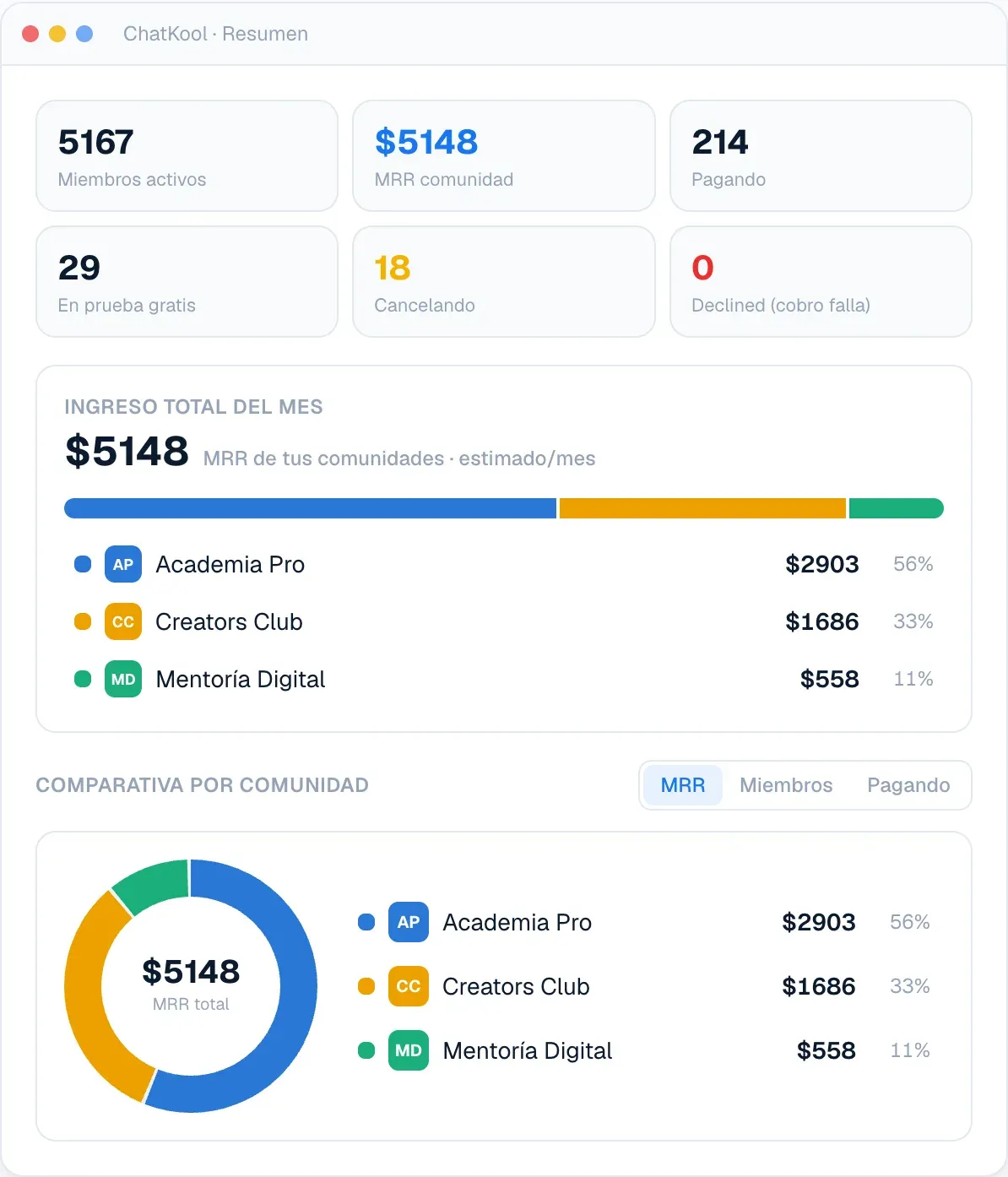Click the AP badge in the monthly income list
1008x1177 pixels.
pyautogui.click(x=123, y=564)
